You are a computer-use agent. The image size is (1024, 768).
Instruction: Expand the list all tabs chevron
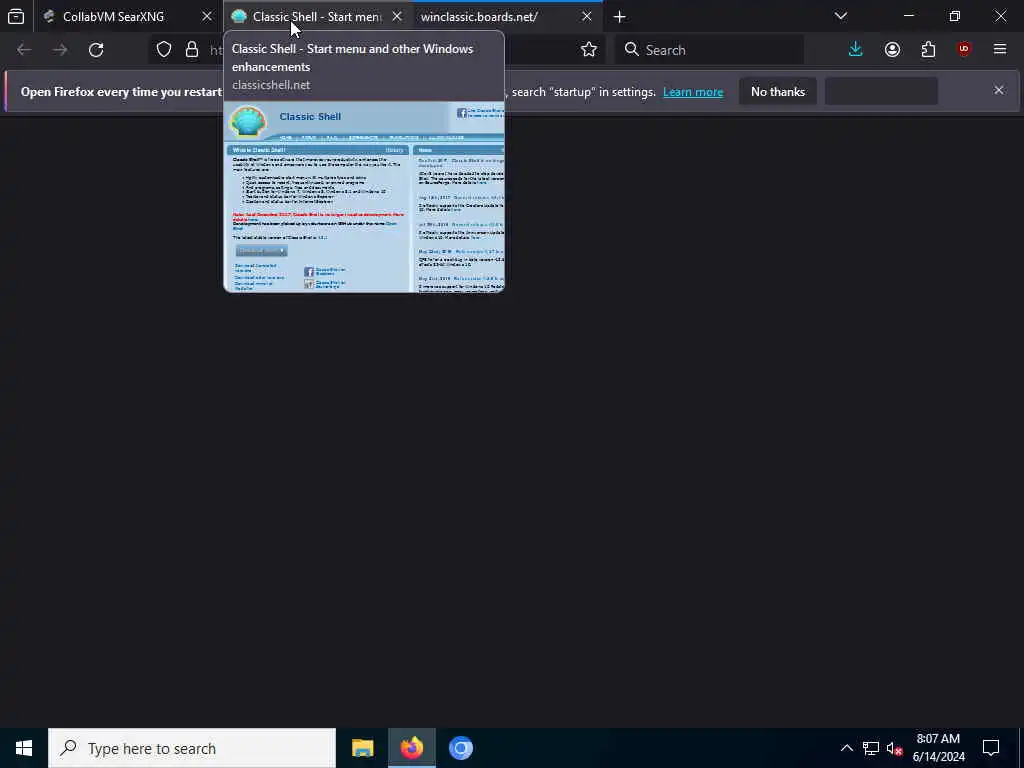[841, 16]
